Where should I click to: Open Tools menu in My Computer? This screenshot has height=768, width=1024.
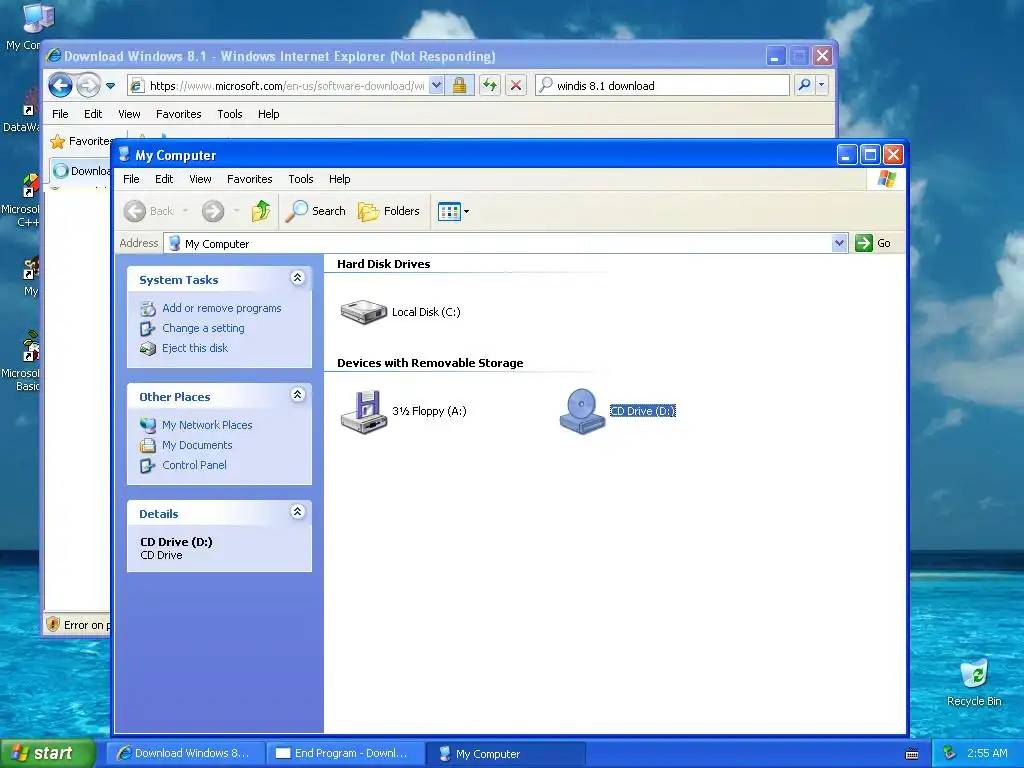pyautogui.click(x=300, y=179)
